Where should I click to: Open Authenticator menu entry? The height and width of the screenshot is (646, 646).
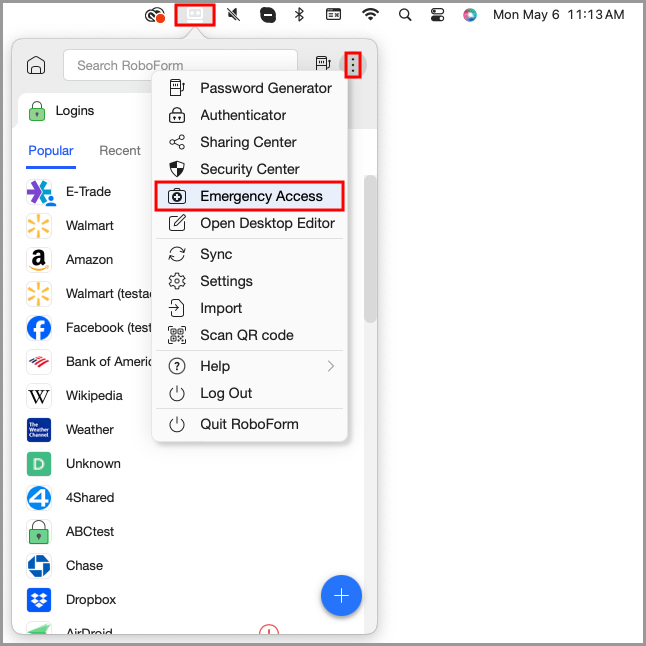click(250, 115)
